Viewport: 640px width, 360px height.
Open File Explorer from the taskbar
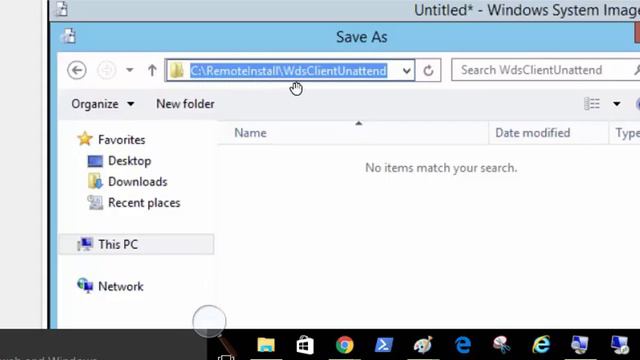coord(266,345)
